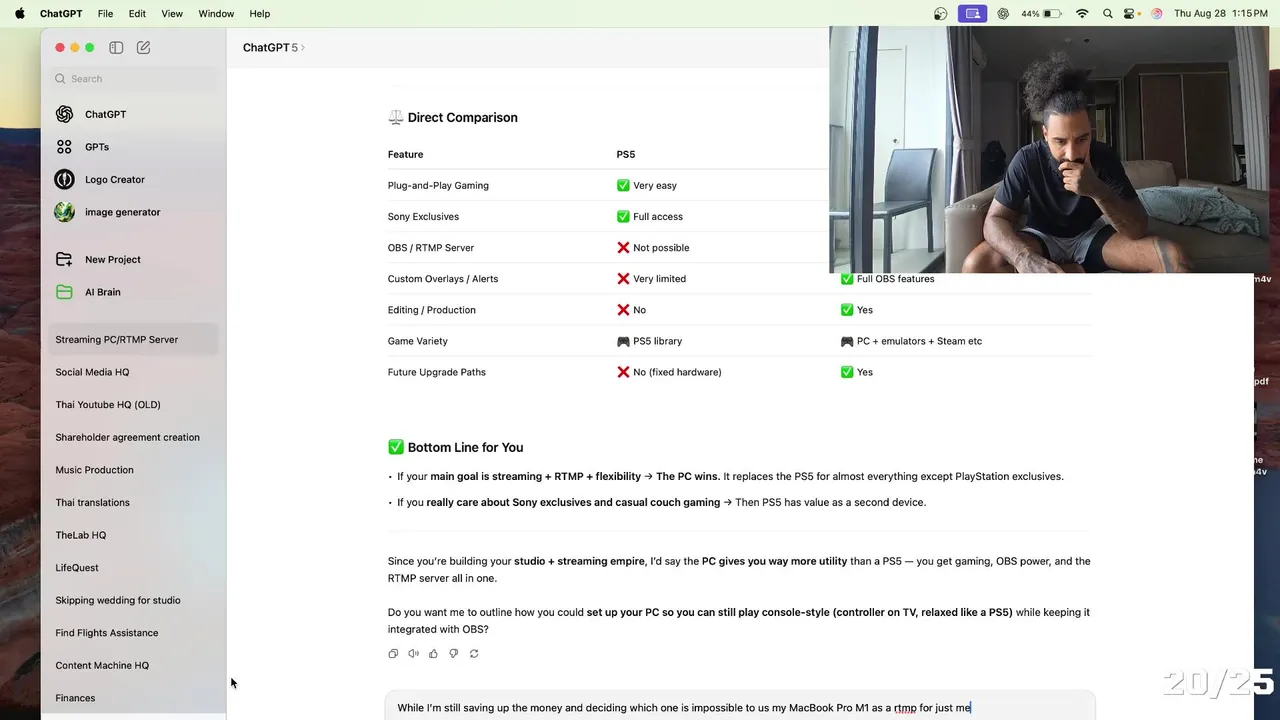1280x720 pixels.
Task: Select the 'Full OBS features' cell
Action: click(888, 279)
